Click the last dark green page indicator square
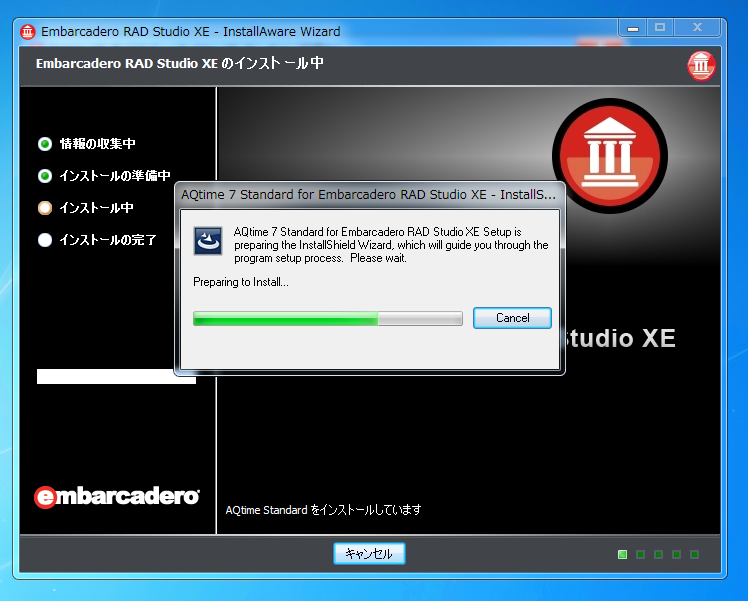Viewport: 748px width, 601px height. [694, 554]
